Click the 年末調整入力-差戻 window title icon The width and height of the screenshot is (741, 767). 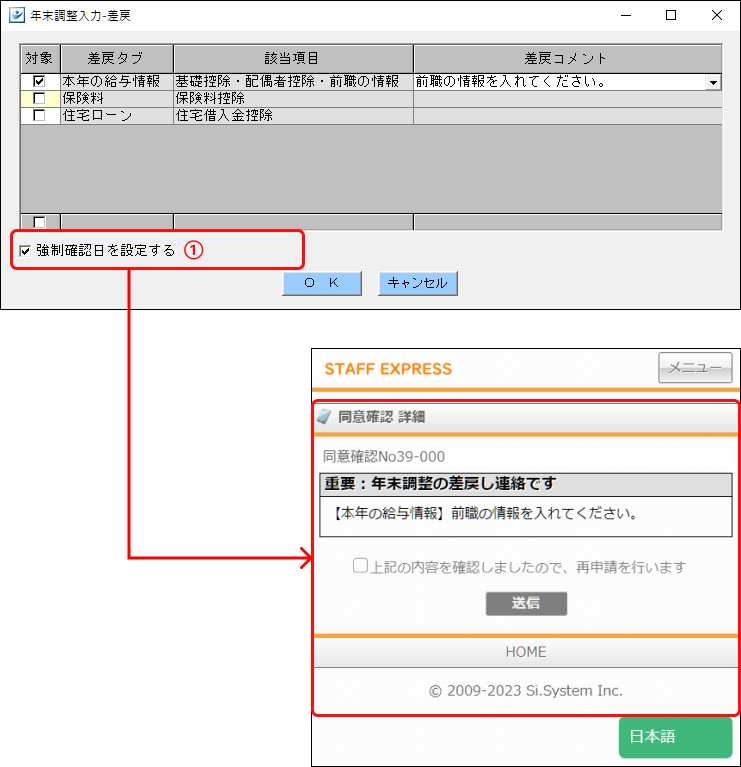pos(17,15)
